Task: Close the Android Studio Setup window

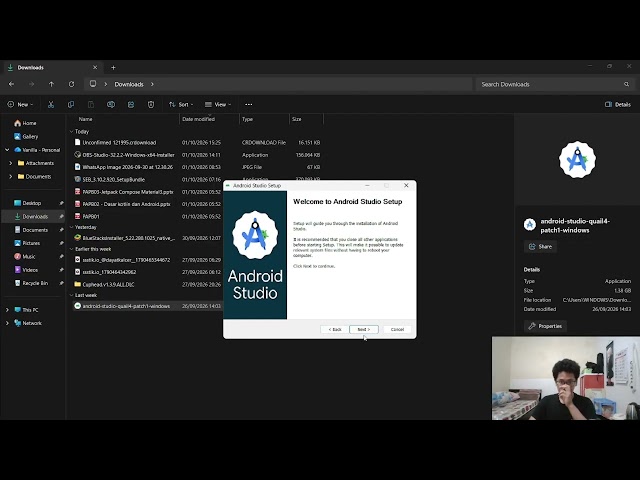Action: click(x=406, y=185)
